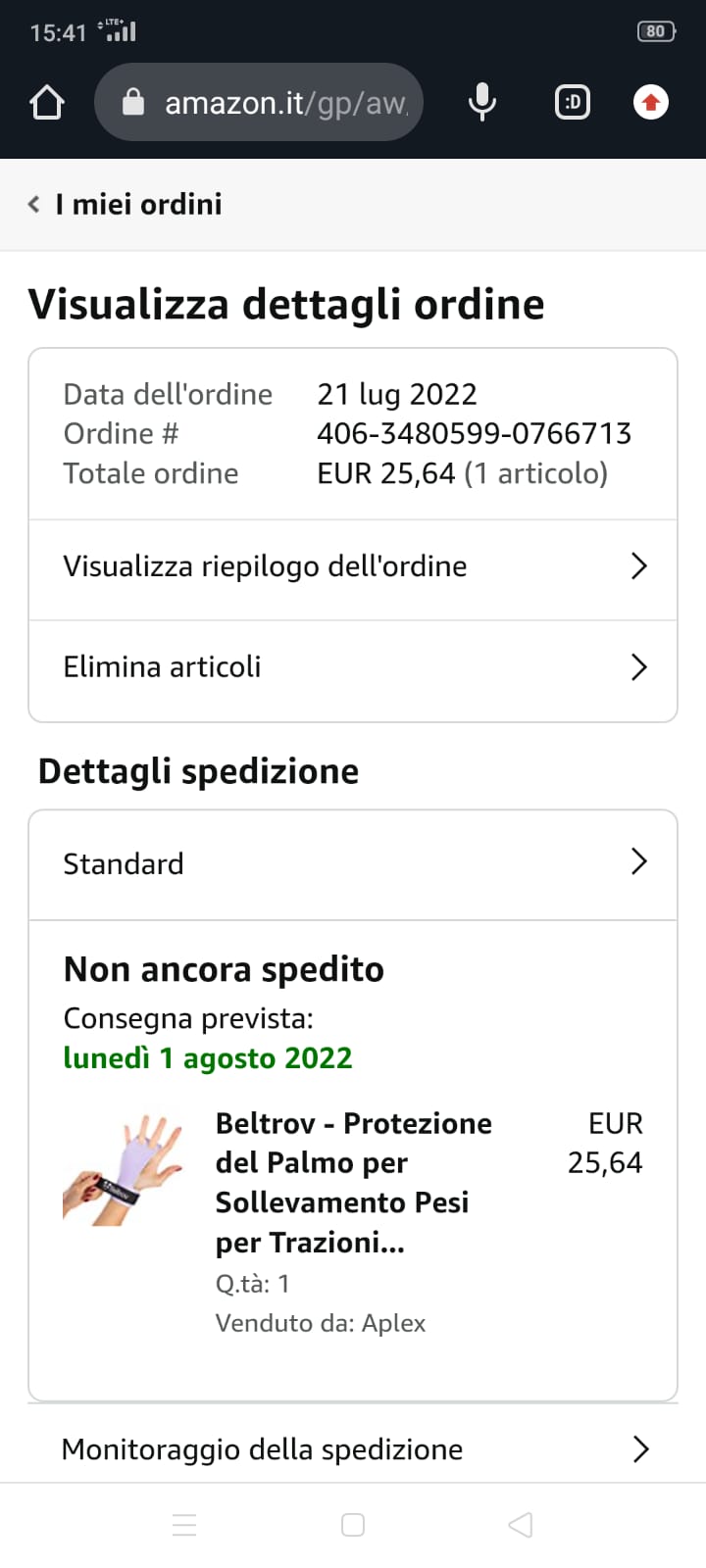Image resolution: width=706 pixels, height=1568 pixels.
Task: Tap the purple glove product thumbnail
Action: coord(124,1170)
